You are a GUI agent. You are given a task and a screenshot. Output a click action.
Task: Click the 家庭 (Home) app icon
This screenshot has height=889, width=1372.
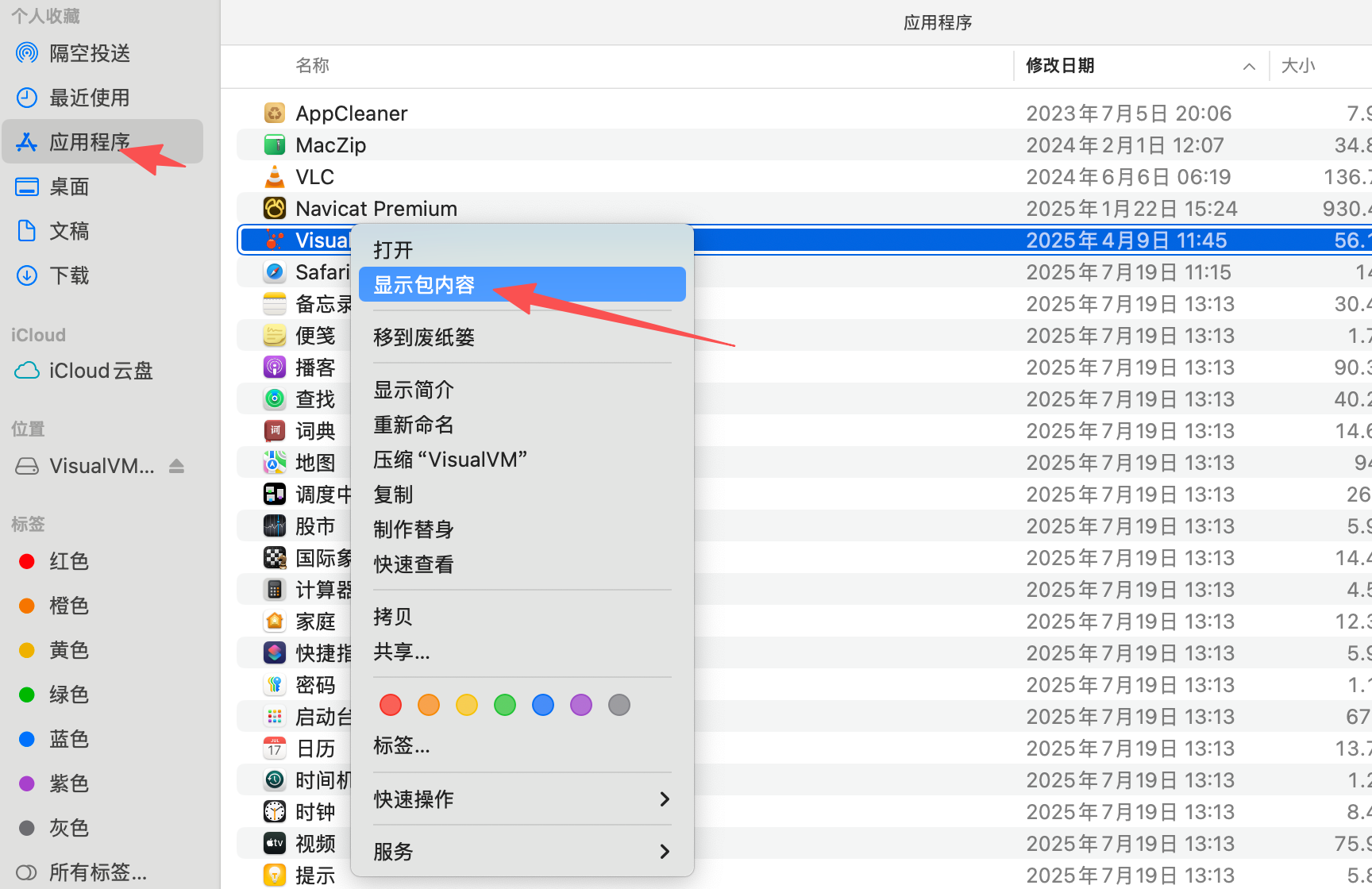click(x=275, y=622)
